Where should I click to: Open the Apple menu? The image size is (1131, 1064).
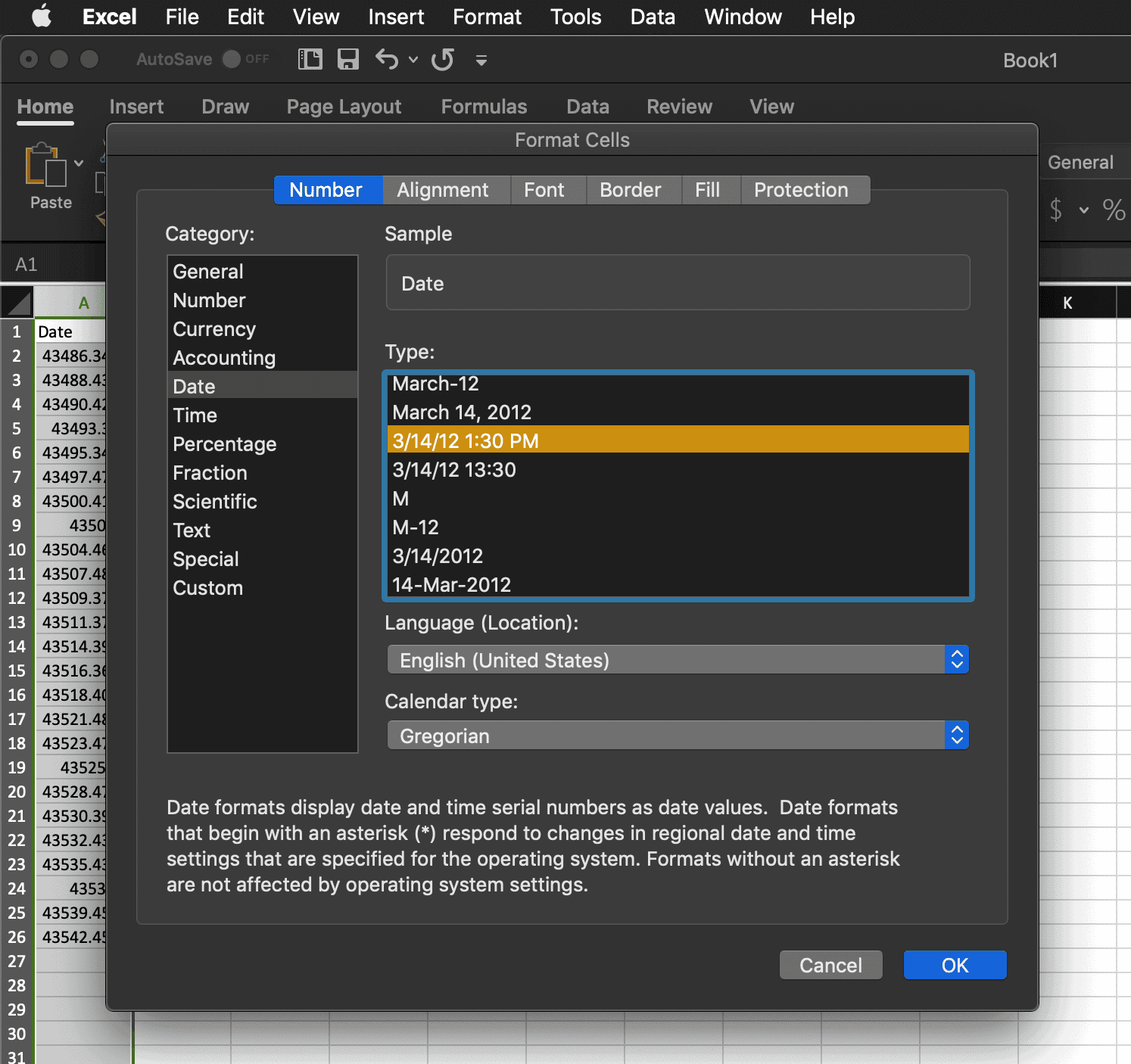click(x=42, y=17)
